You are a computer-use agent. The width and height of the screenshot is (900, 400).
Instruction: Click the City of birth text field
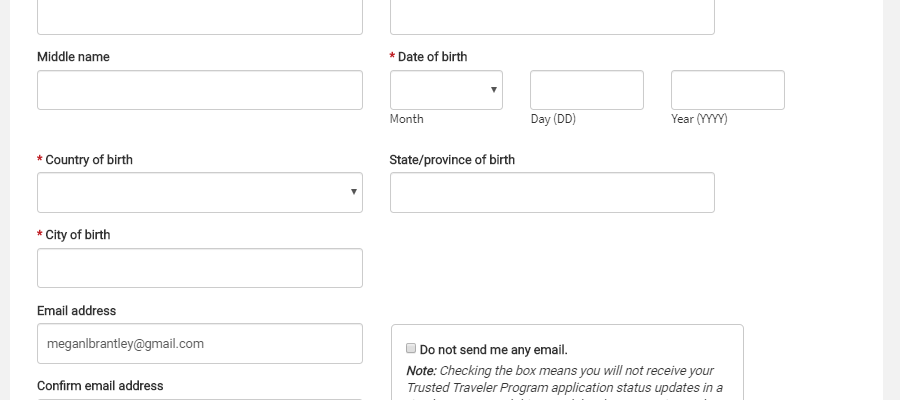[x=200, y=268]
